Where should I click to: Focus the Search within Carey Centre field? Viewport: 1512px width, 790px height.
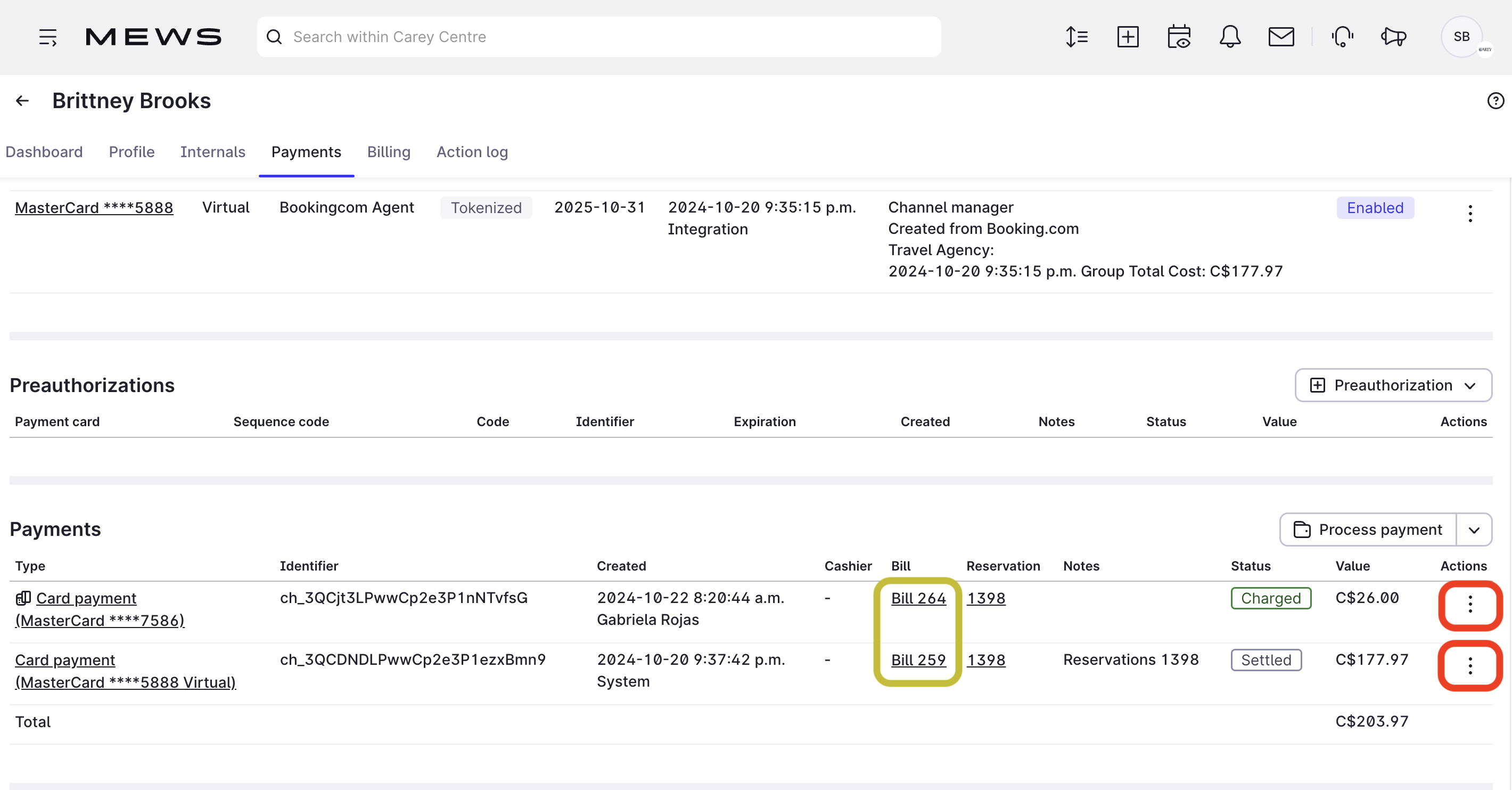(x=599, y=37)
